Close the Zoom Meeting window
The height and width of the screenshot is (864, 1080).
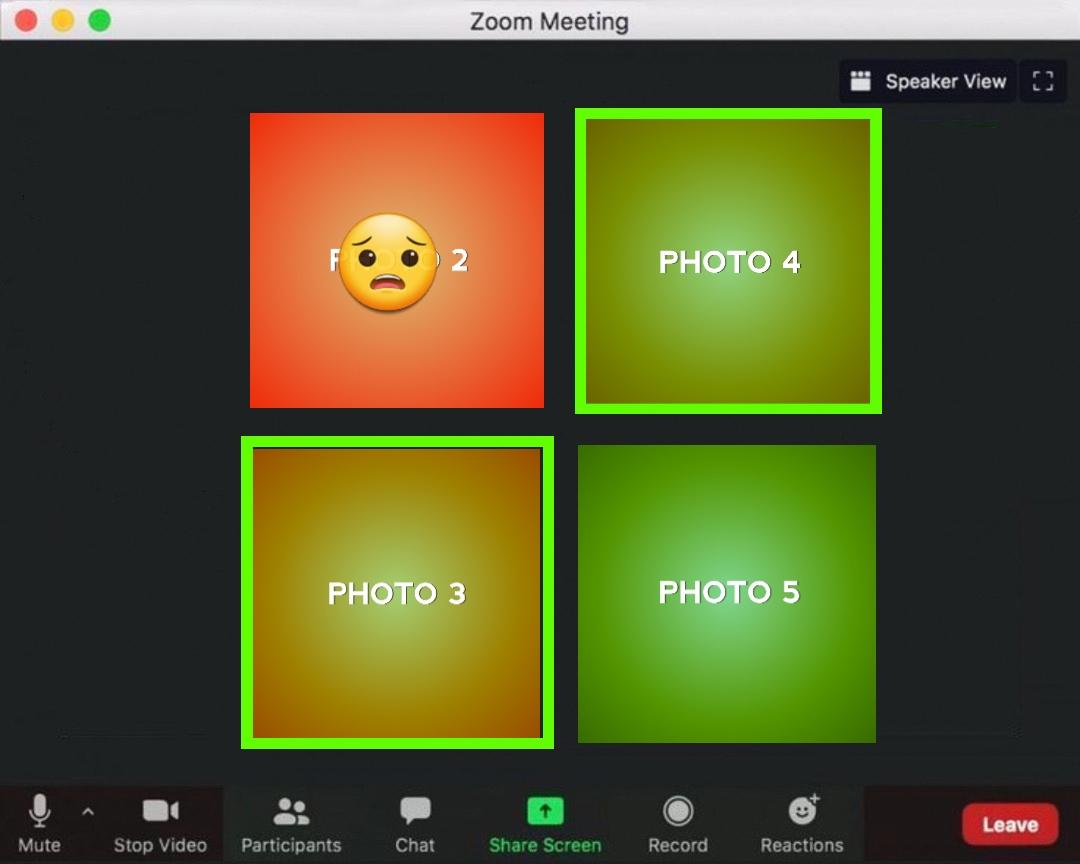(26, 20)
